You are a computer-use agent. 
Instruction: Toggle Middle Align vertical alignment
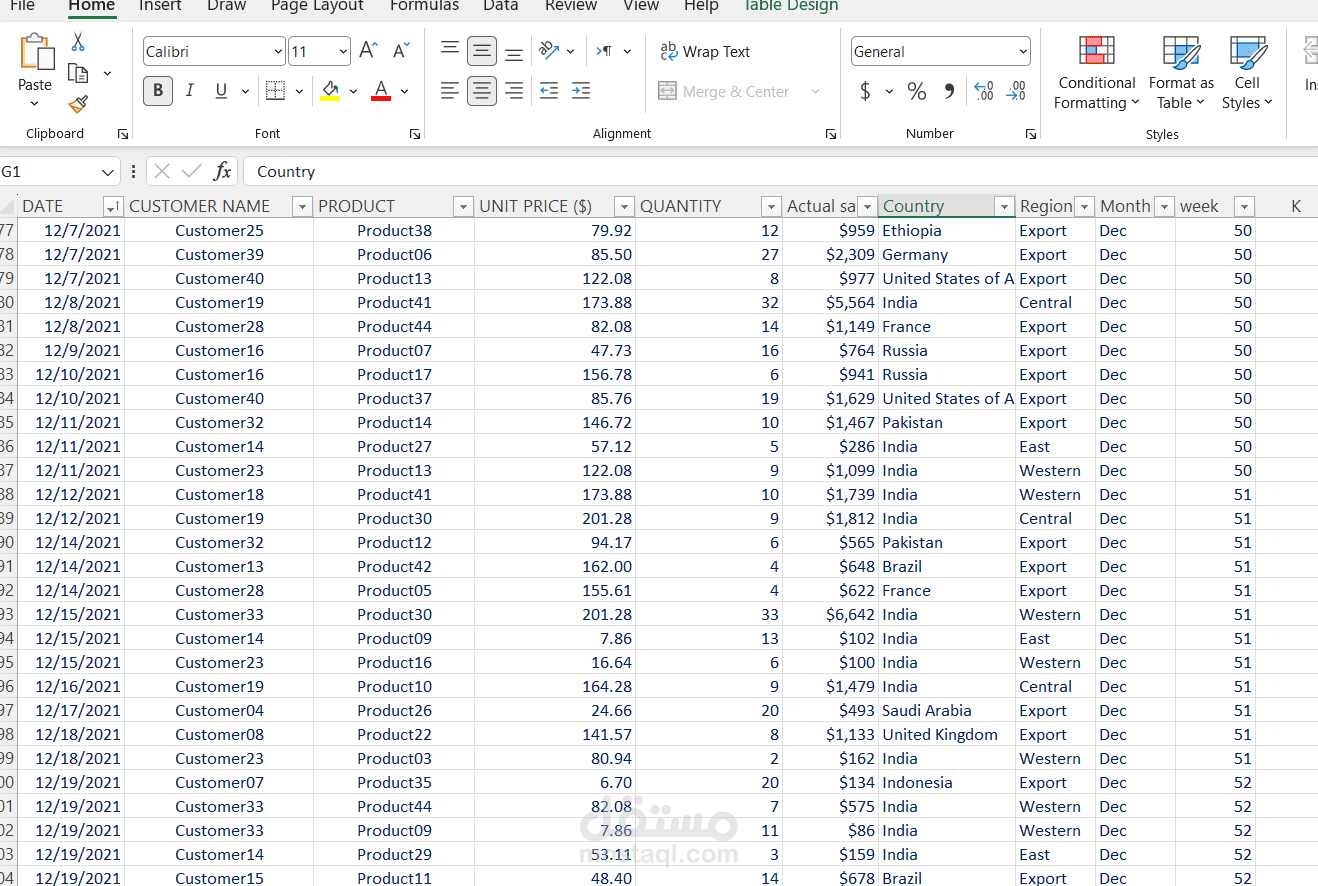tap(482, 51)
